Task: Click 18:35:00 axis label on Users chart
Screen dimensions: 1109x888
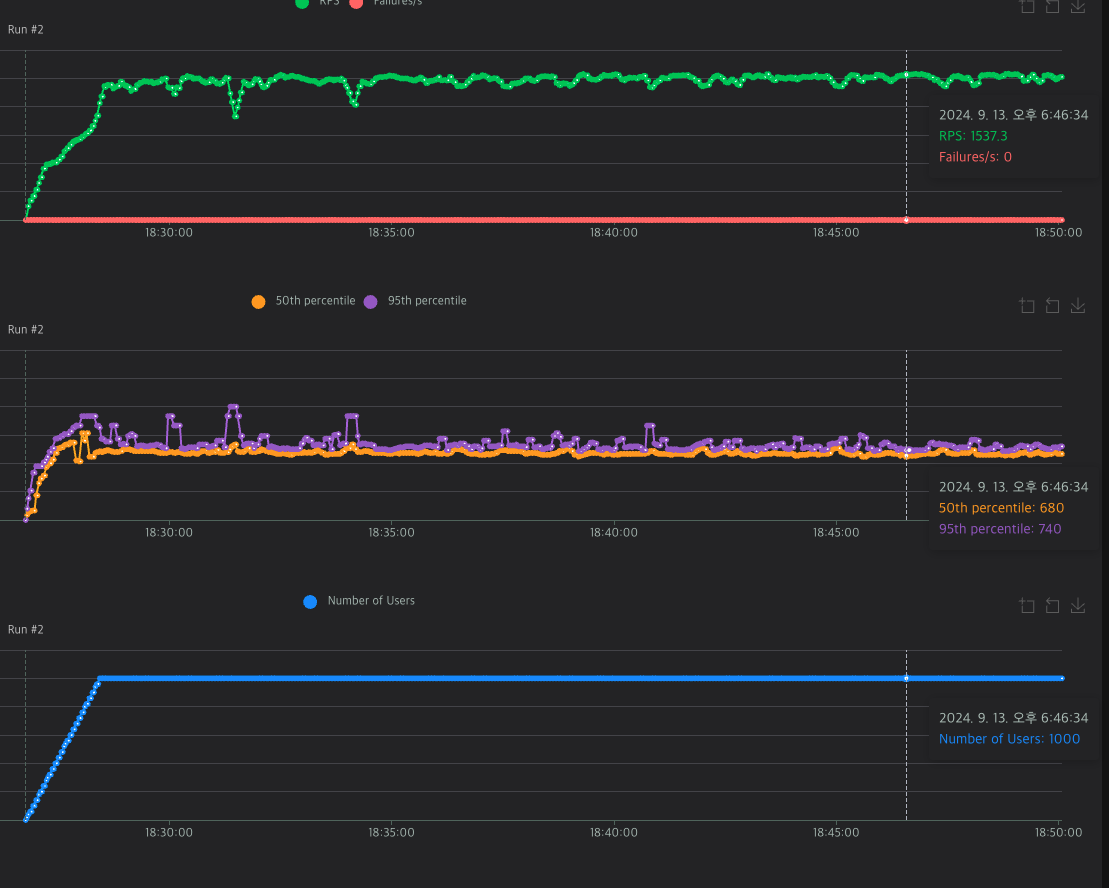Action: 391,832
